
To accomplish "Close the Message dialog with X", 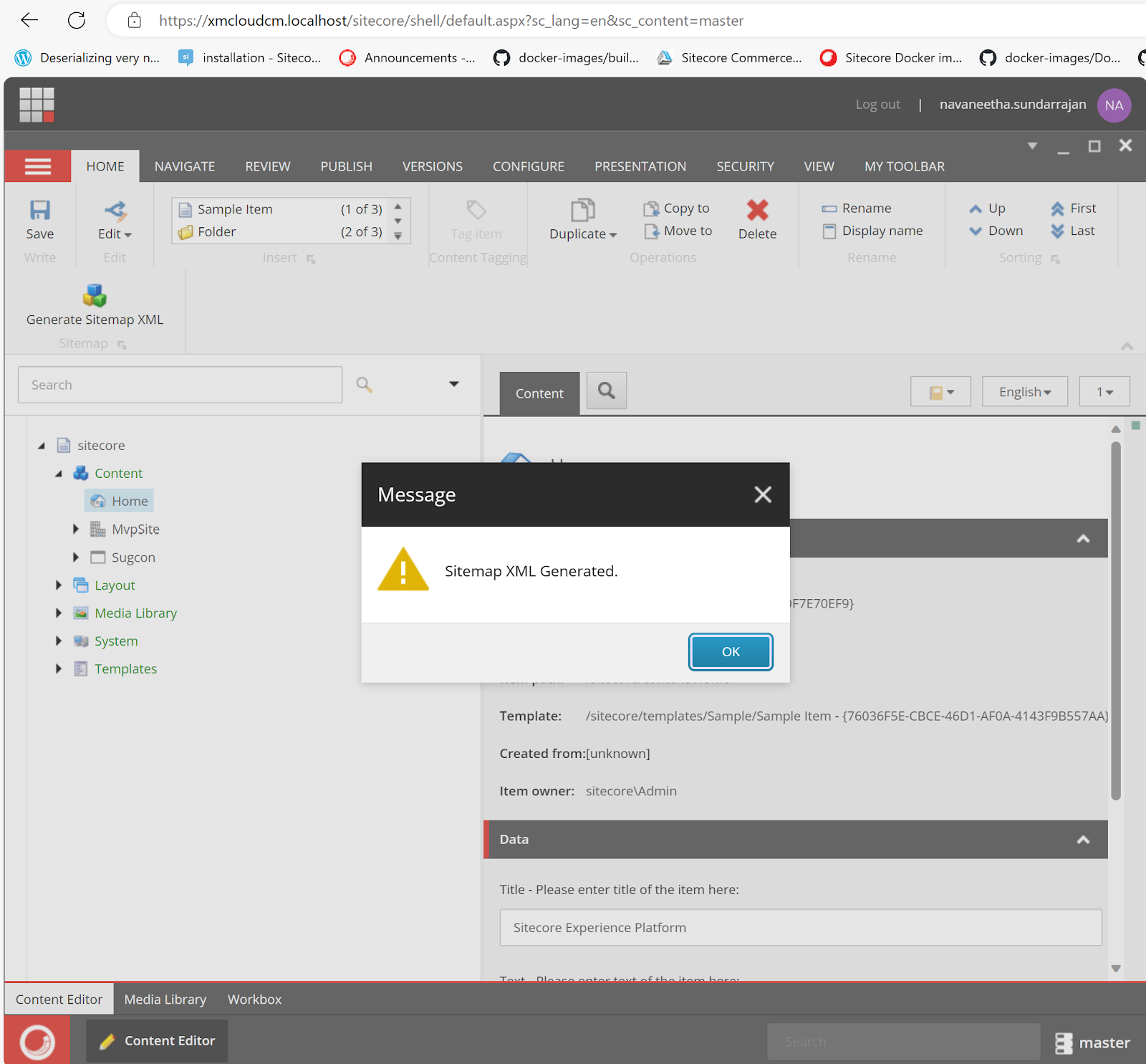I will pos(763,494).
